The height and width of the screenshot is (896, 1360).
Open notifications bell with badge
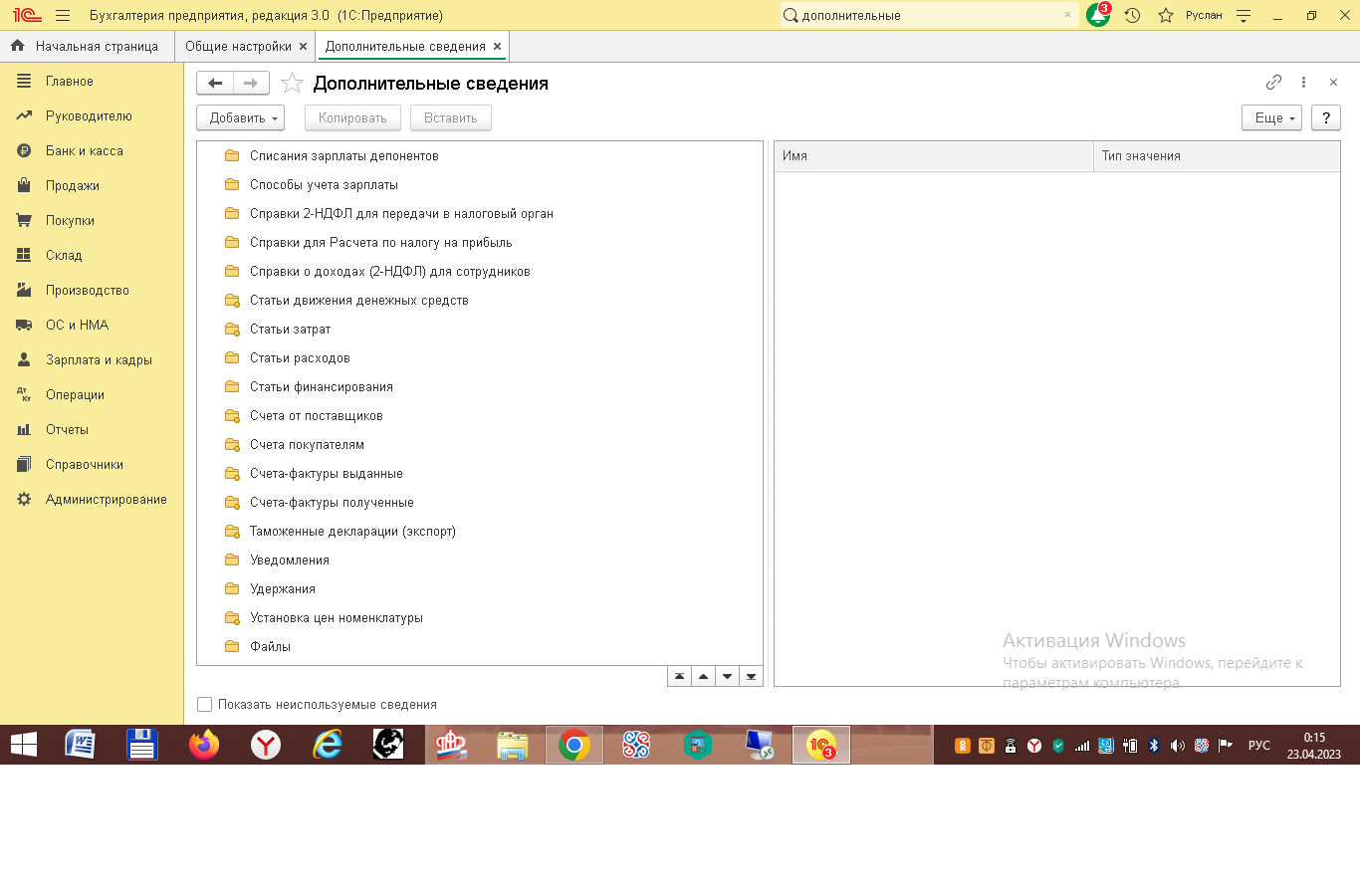(1098, 15)
